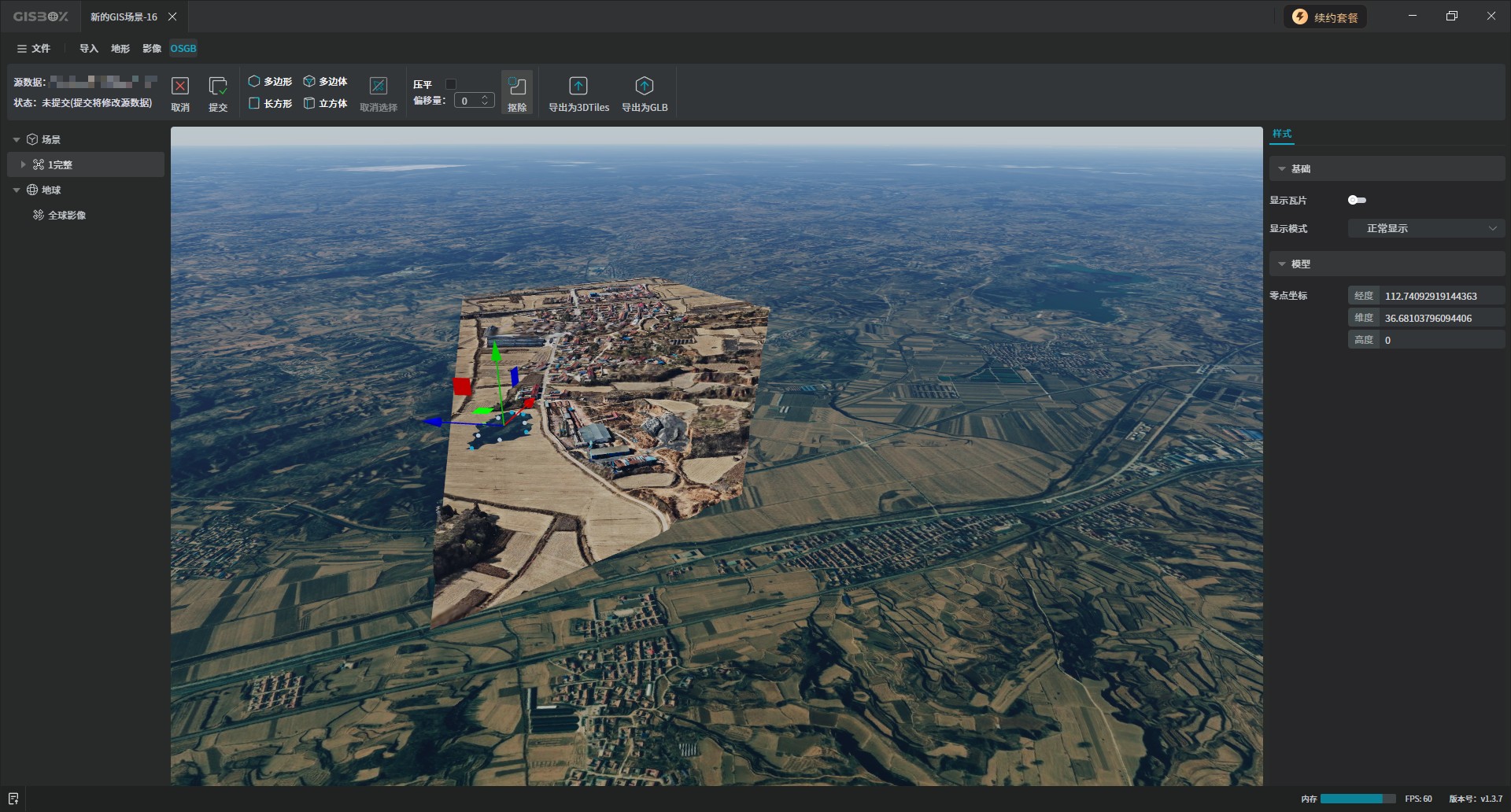
Task: Enable the 压平 flatten checkbox
Action: pyautogui.click(x=451, y=84)
